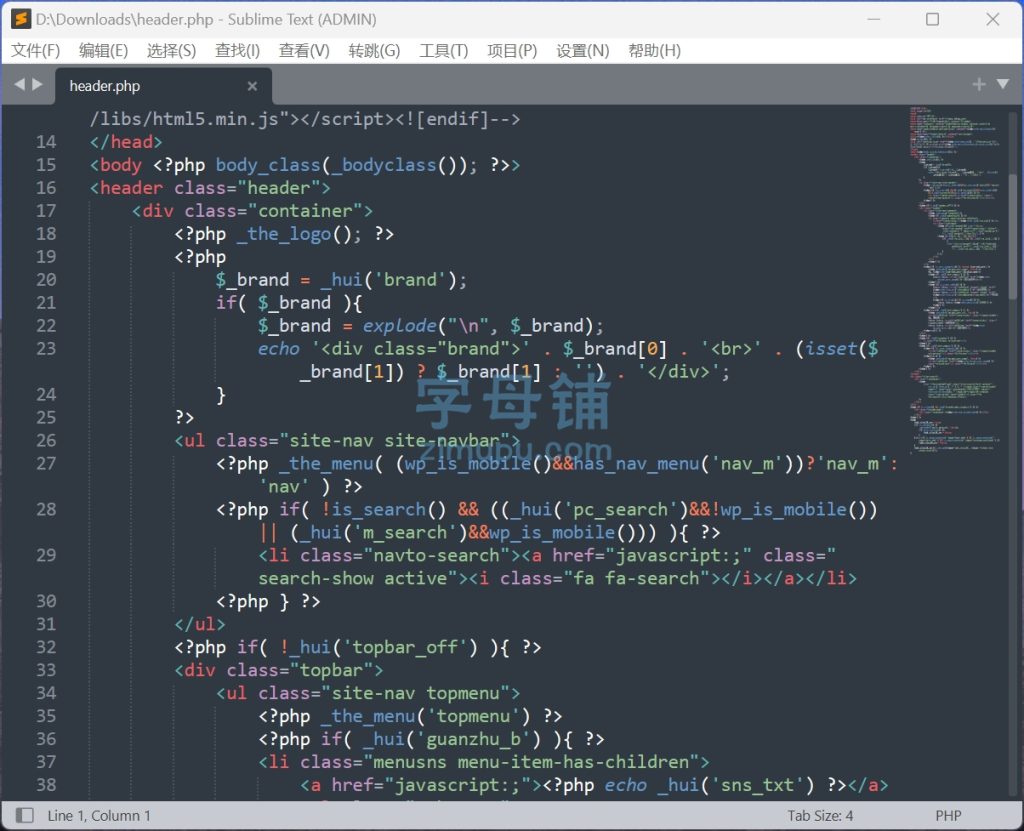Image resolution: width=1024 pixels, height=831 pixels.
Task: Place cursor on </head> closing tag
Action: 126,142
